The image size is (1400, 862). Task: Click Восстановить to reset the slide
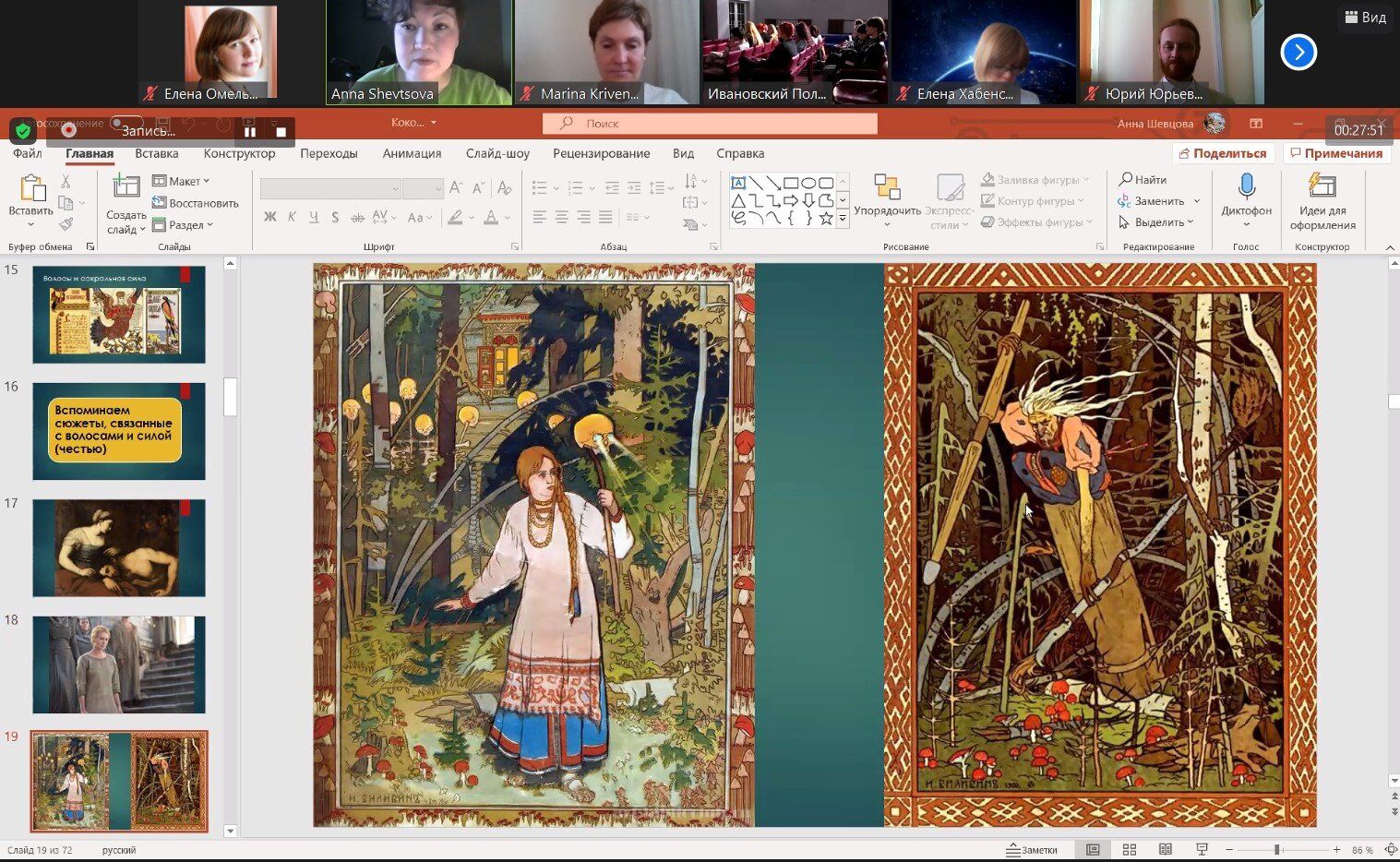tap(196, 203)
